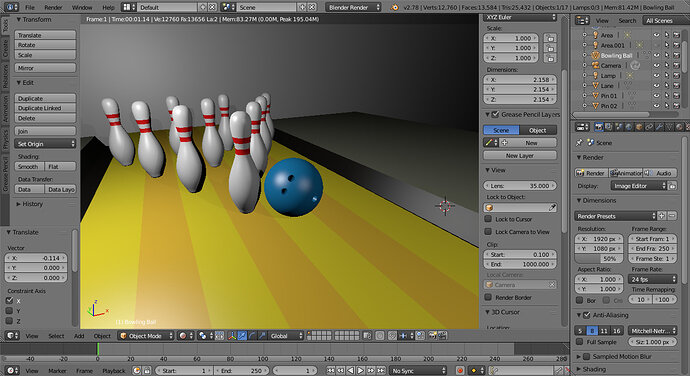Select the scale manipulator icon
This screenshot has height=376, width=690.
point(262,336)
